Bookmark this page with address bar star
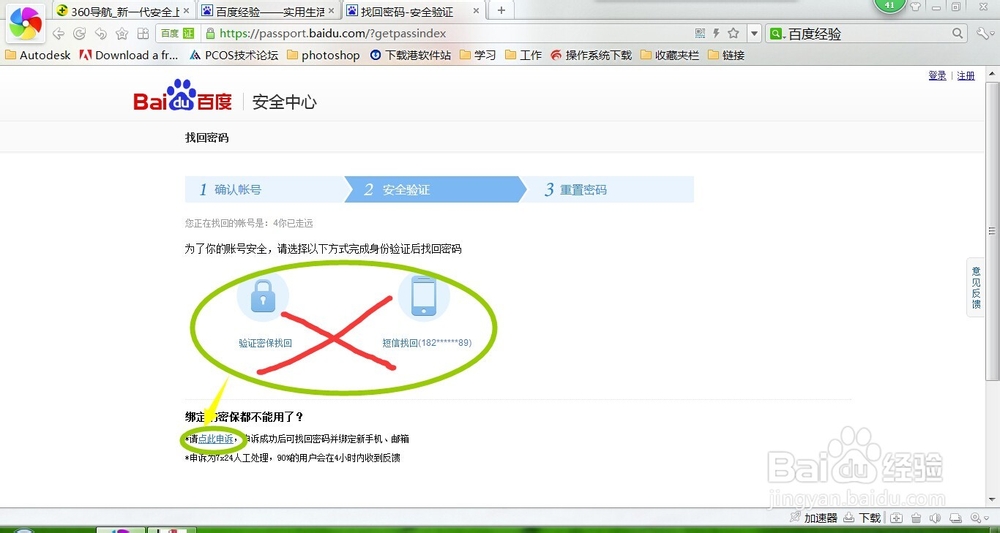This screenshot has height=533, width=1000. pyautogui.click(x=733, y=33)
